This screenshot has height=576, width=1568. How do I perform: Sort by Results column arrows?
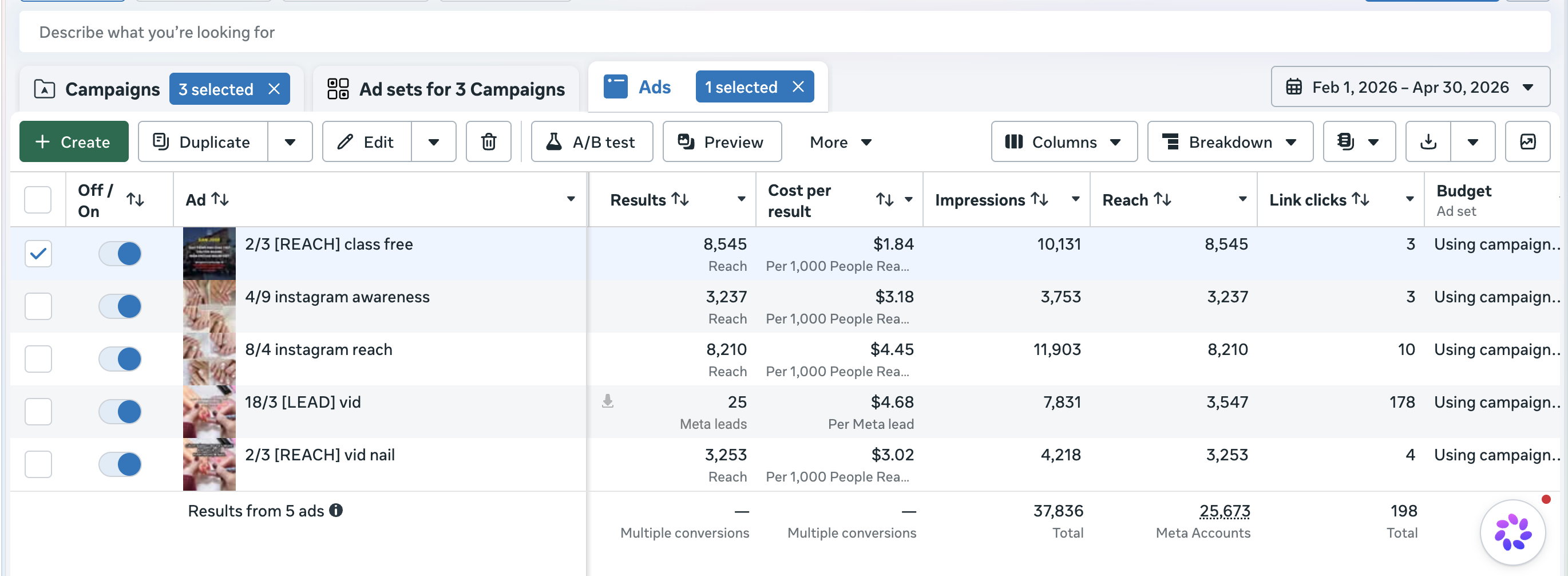tap(680, 200)
